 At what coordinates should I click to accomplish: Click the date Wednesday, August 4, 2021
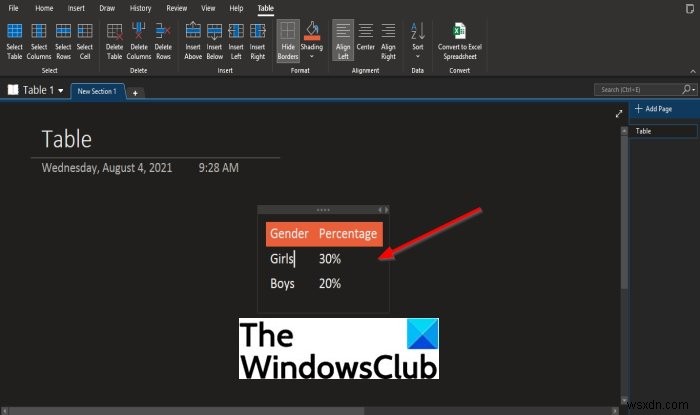click(107, 168)
